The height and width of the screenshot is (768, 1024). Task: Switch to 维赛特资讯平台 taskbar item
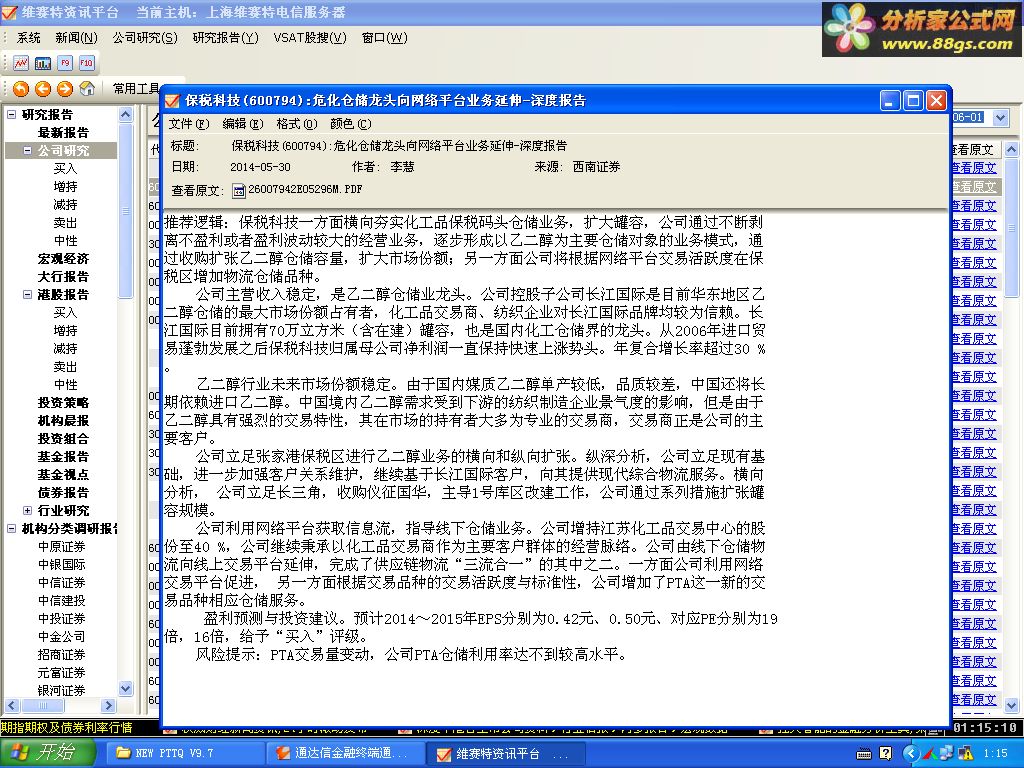point(503,754)
